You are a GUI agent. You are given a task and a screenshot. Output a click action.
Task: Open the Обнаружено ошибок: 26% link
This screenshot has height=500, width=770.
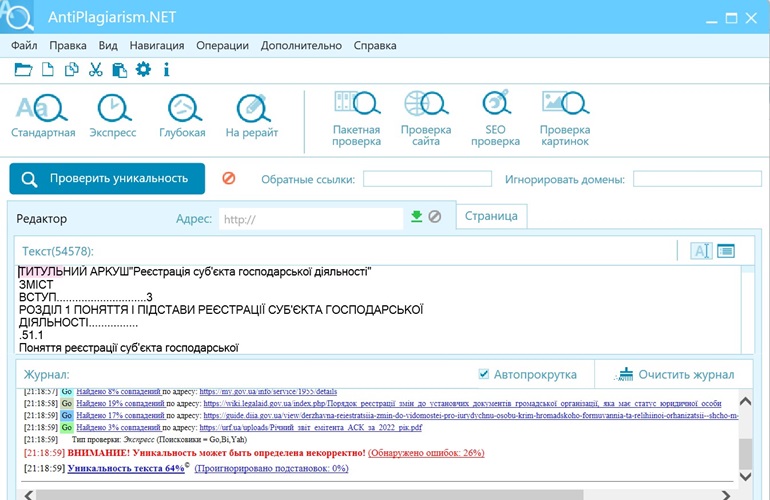click(426, 453)
